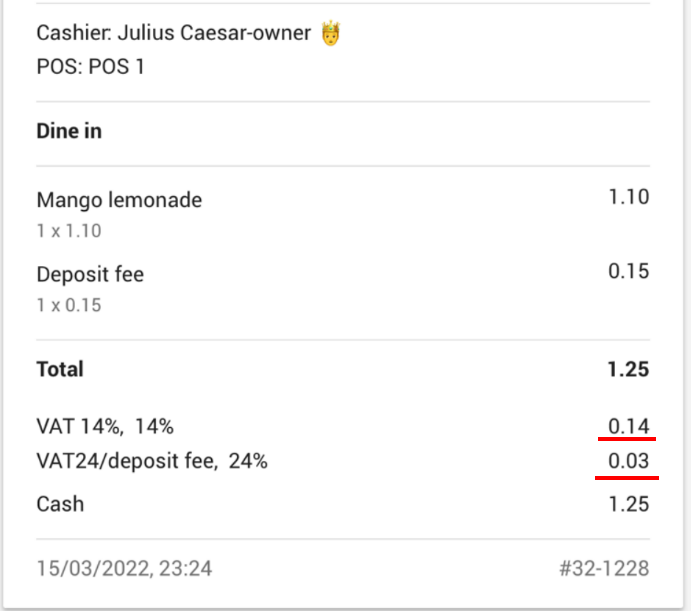
Task: Click the Mango lemonade price 1.10
Action: (629, 198)
